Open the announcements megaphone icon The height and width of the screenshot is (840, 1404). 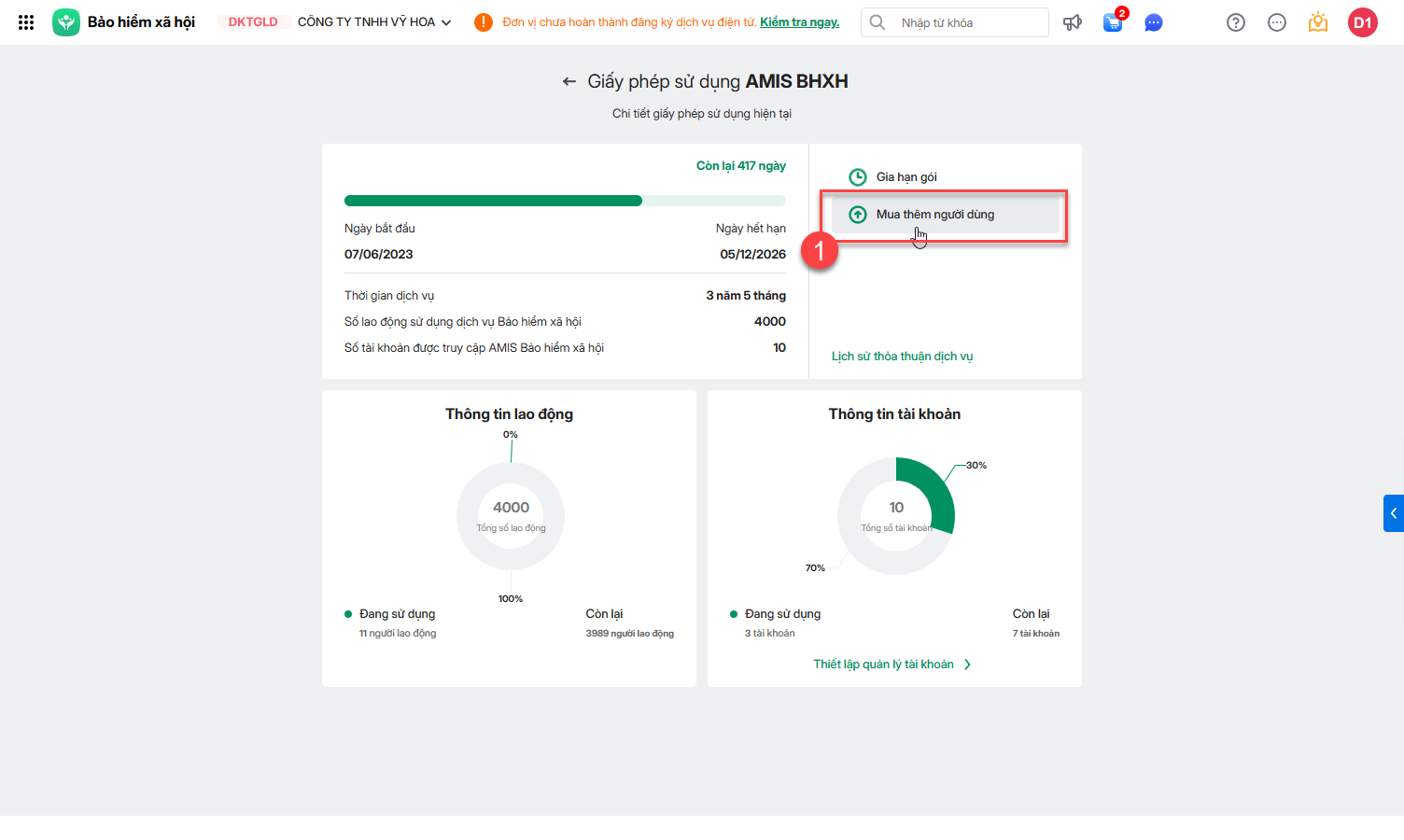[1073, 22]
